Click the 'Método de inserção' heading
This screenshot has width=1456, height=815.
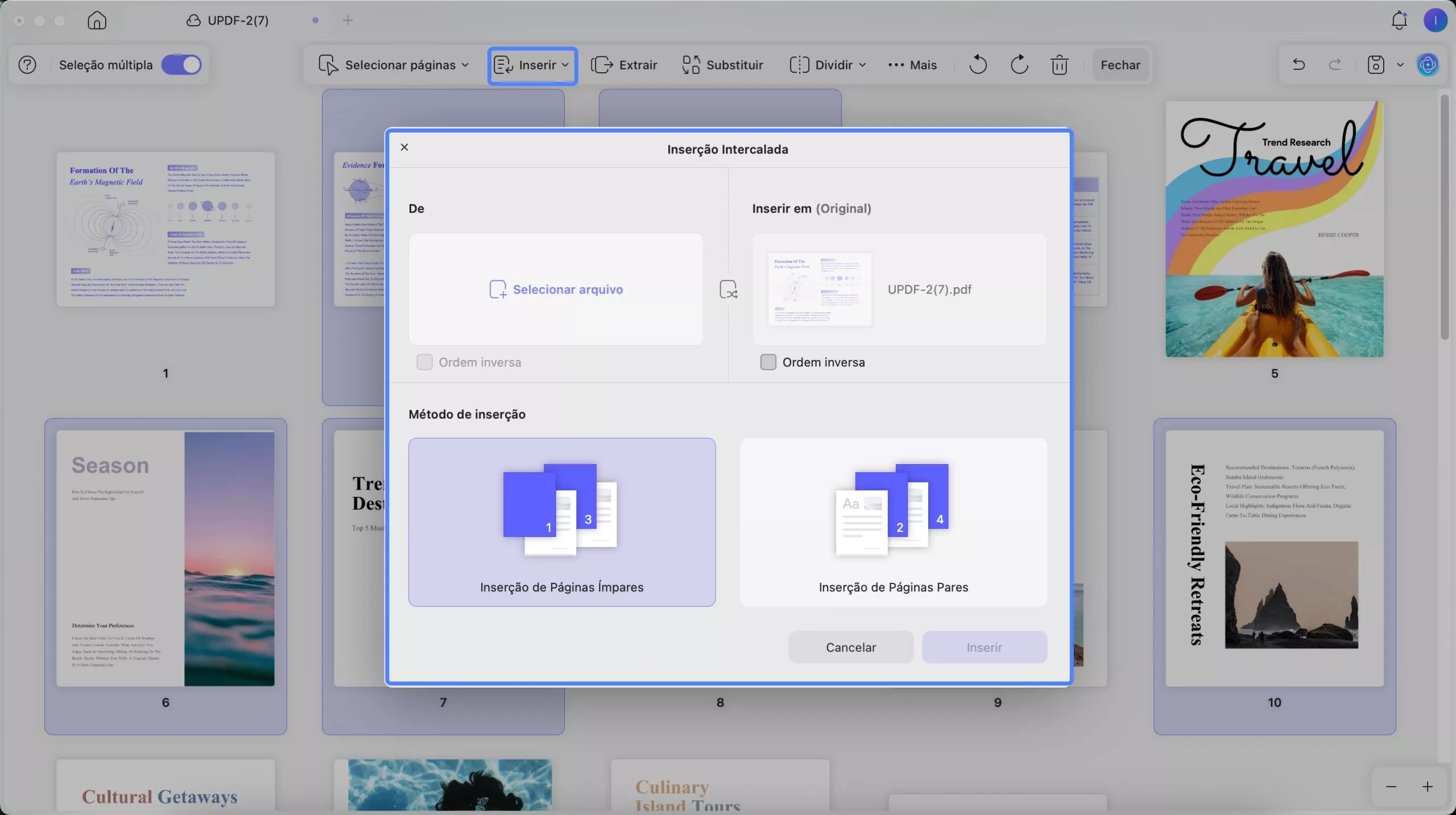[467, 414]
